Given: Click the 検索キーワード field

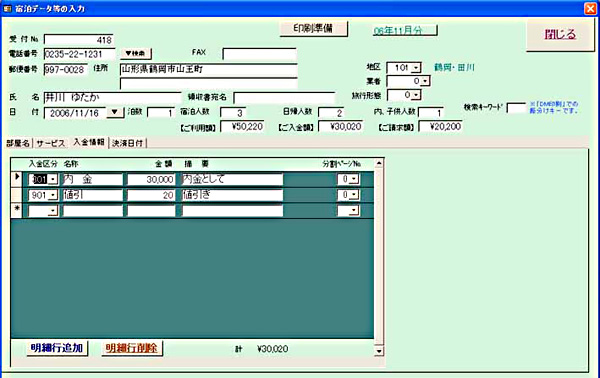Looking at the screenshot, I should click(x=516, y=108).
